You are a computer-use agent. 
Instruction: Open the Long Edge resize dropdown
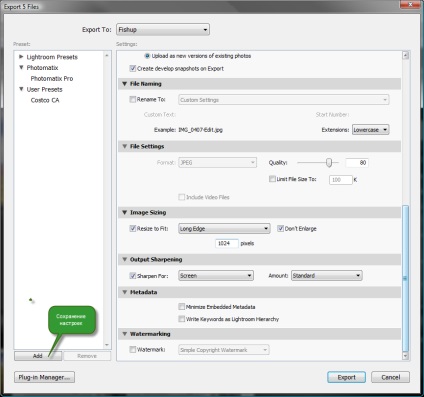tap(224, 229)
